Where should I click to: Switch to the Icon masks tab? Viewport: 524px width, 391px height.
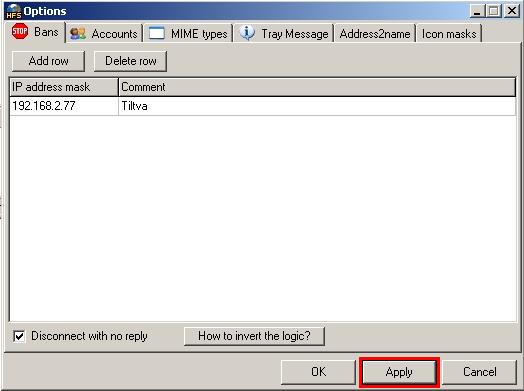coord(449,34)
